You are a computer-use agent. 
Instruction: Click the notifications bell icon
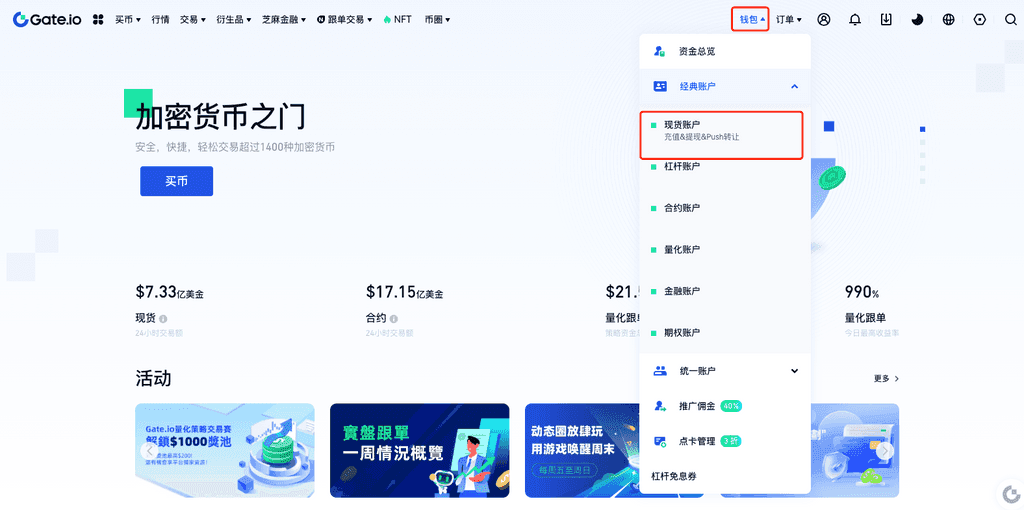(x=855, y=19)
